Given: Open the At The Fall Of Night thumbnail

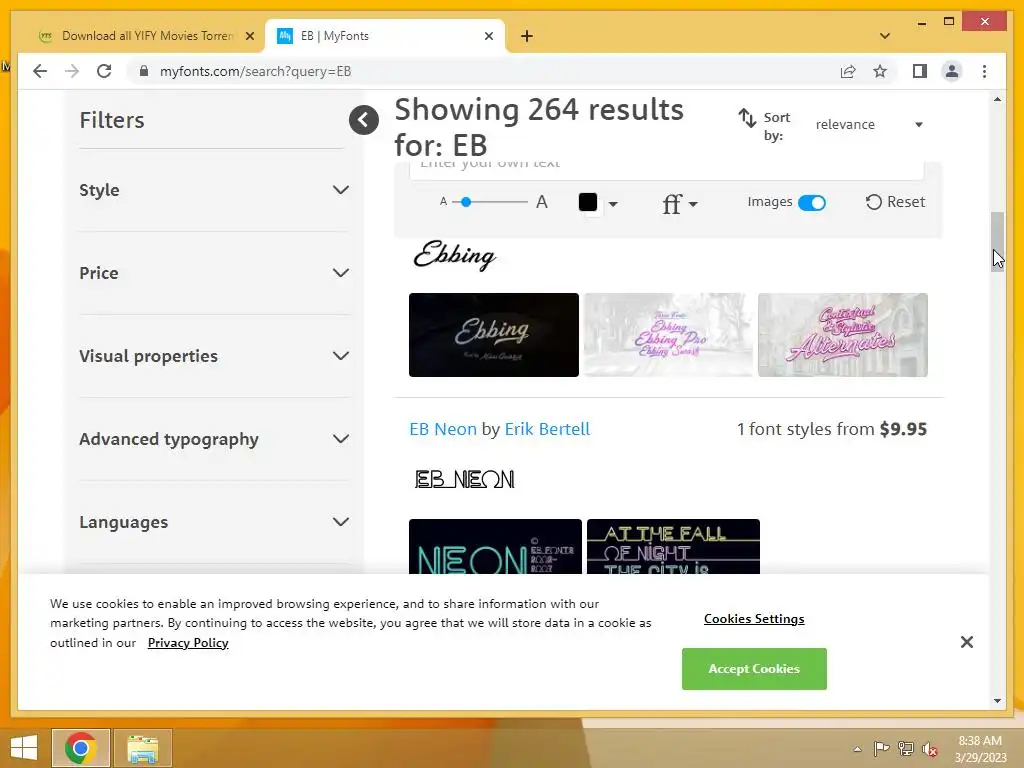Looking at the screenshot, I should pos(673,547).
